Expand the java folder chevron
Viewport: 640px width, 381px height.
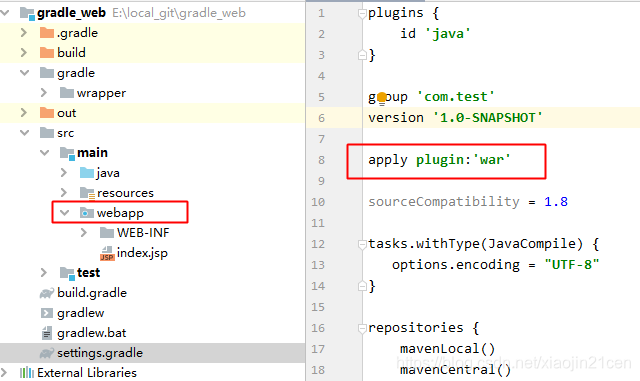click(64, 173)
